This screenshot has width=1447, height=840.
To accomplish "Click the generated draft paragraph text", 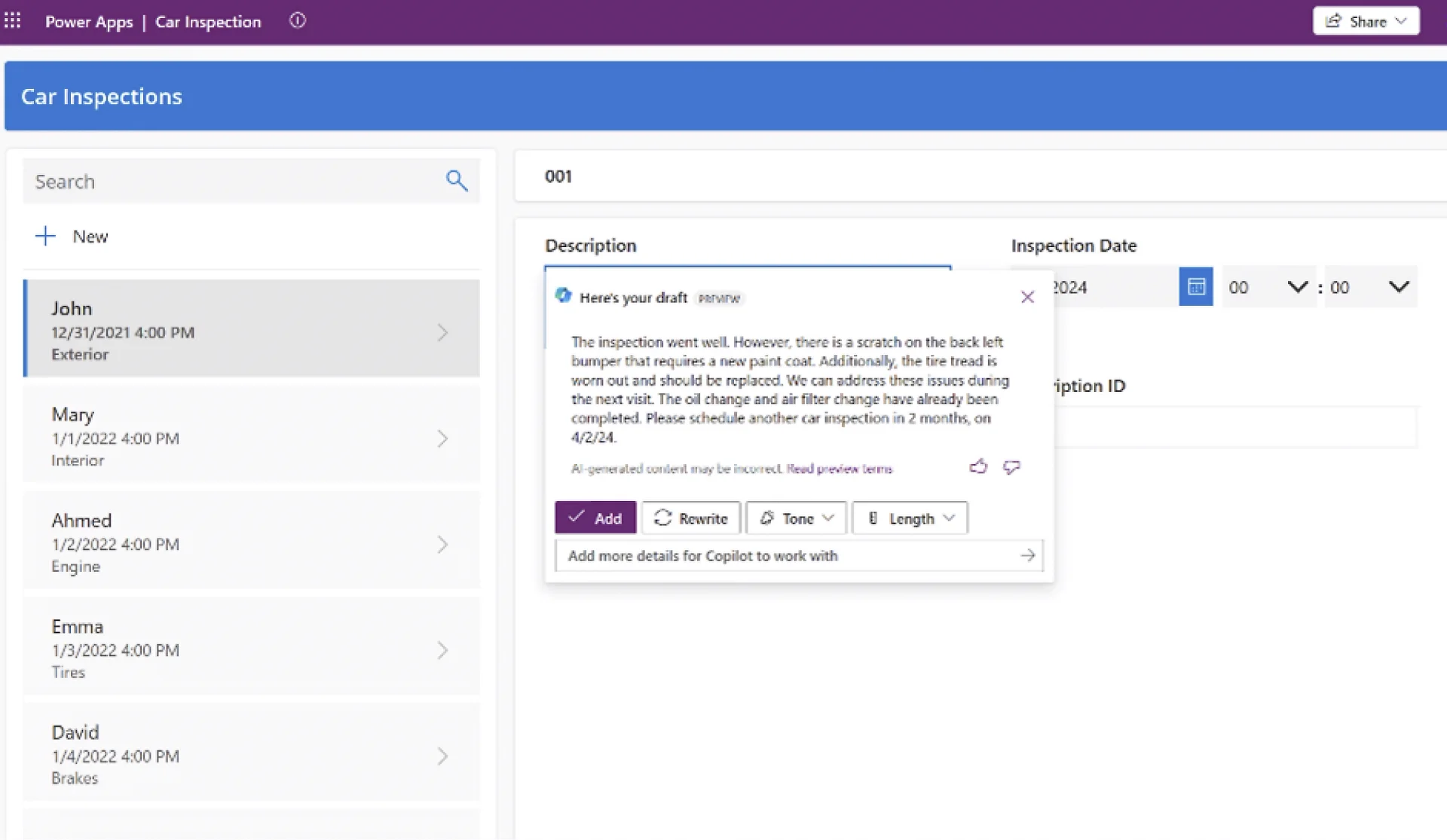I will (x=790, y=389).
